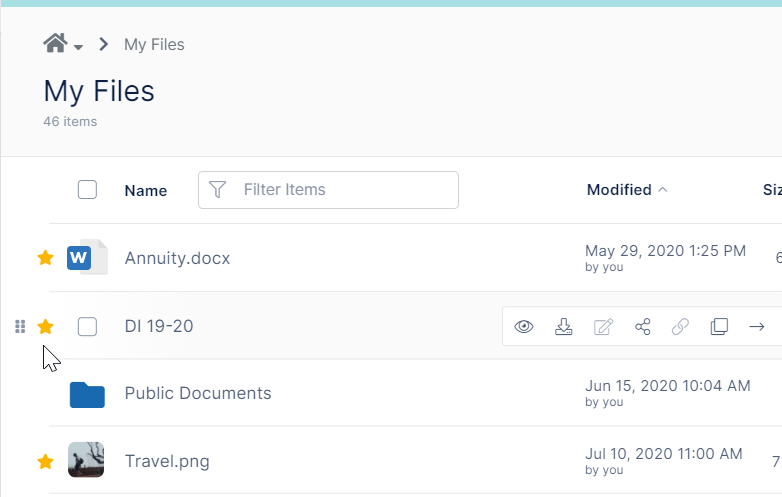Open the Annuity.docx file
Screen dimensions: 782x497
[177, 258]
